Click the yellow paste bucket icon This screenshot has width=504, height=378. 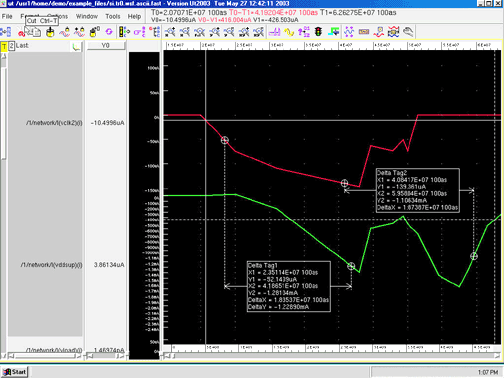pyautogui.click(x=50, y=32)
